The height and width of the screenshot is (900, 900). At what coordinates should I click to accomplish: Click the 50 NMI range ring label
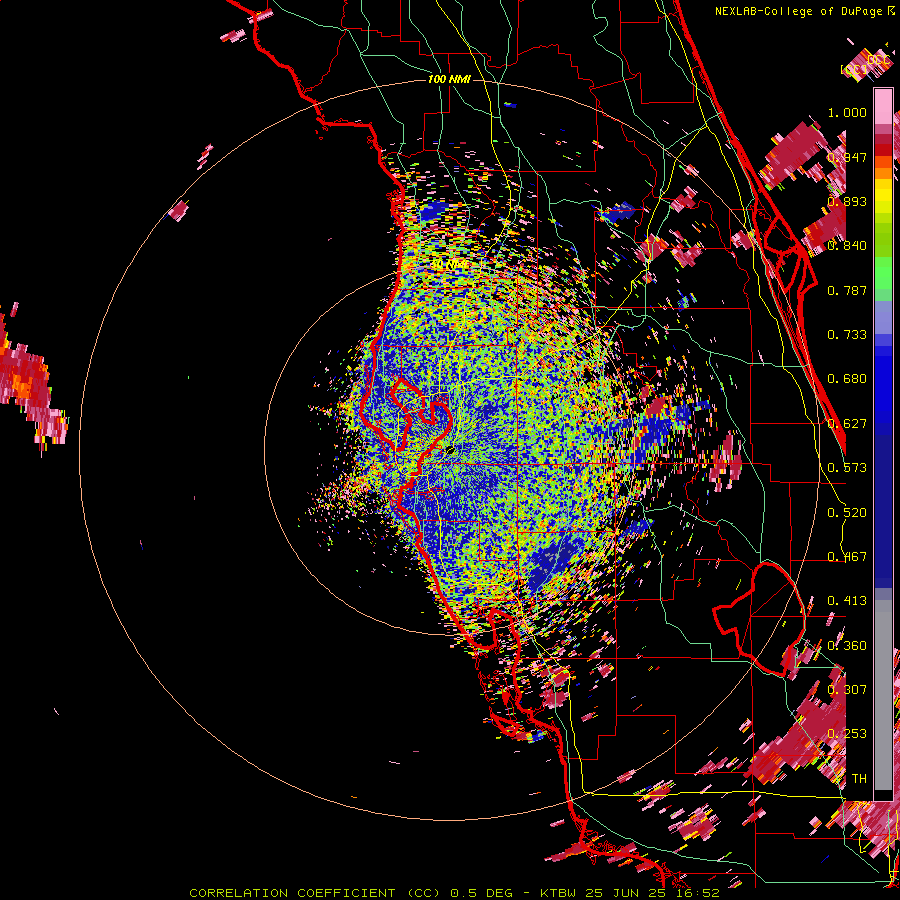pos(448,265)
